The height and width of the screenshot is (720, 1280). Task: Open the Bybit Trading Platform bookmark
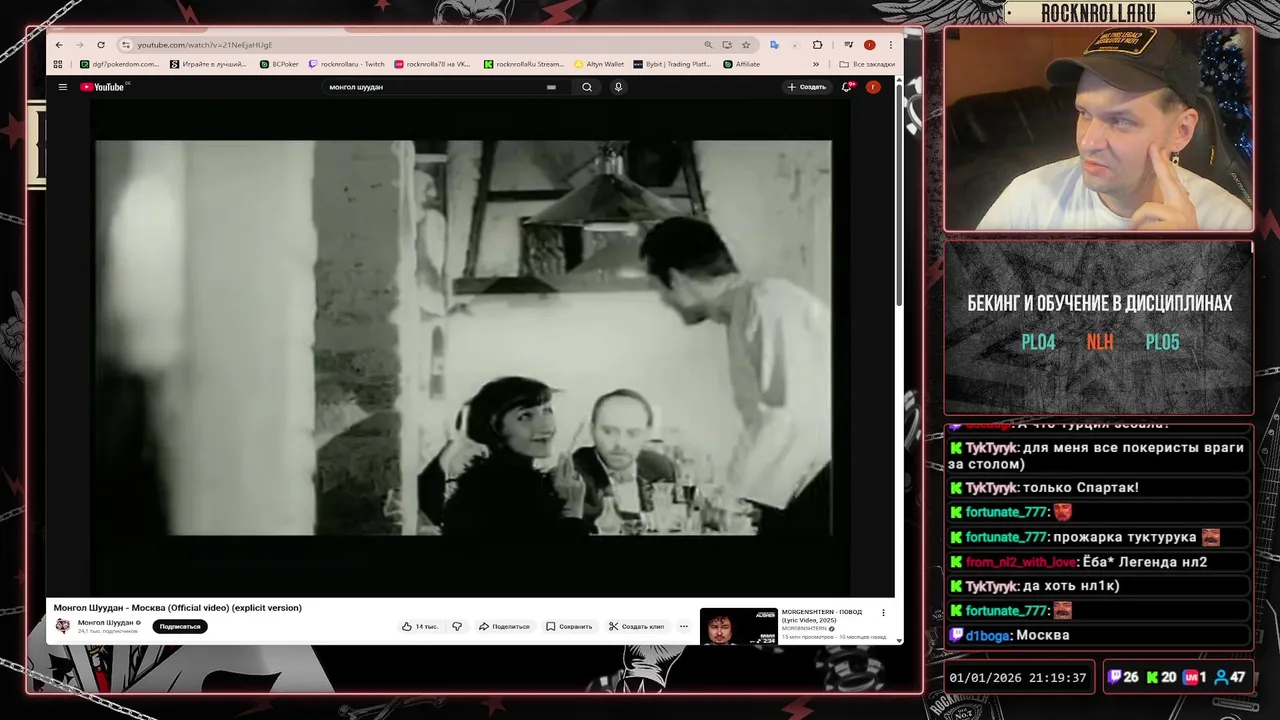pyautogui.click(x=672, y=64)
